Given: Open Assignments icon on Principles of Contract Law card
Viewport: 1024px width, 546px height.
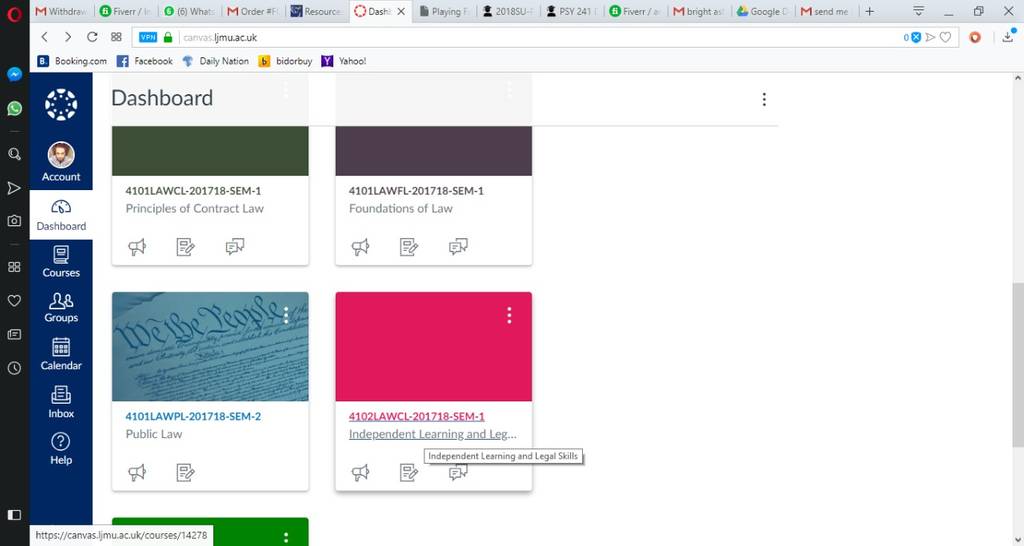Looking at the screenshot, I should coord(185,247).
